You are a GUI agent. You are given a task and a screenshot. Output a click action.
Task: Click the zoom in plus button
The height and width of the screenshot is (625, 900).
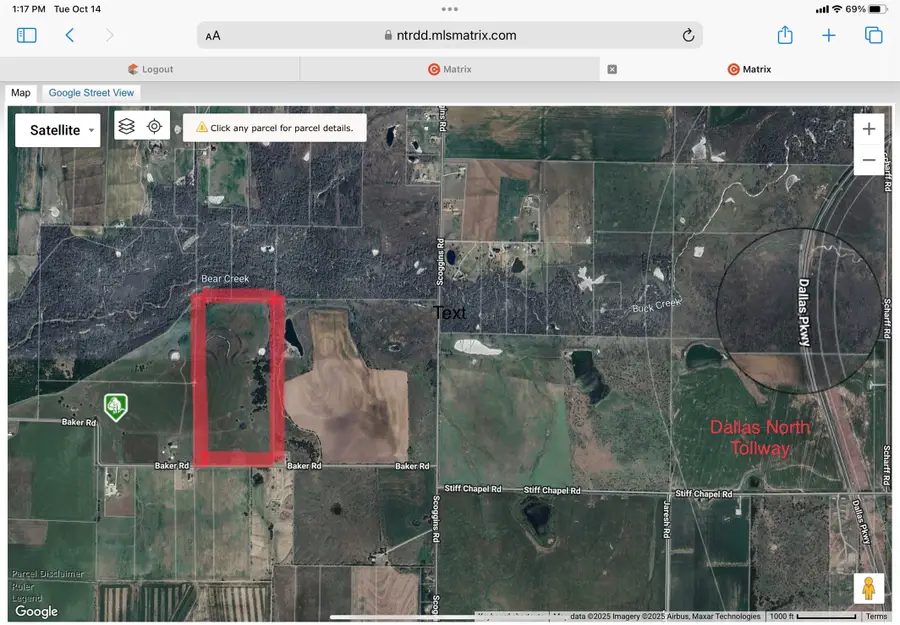click(868, 128)
